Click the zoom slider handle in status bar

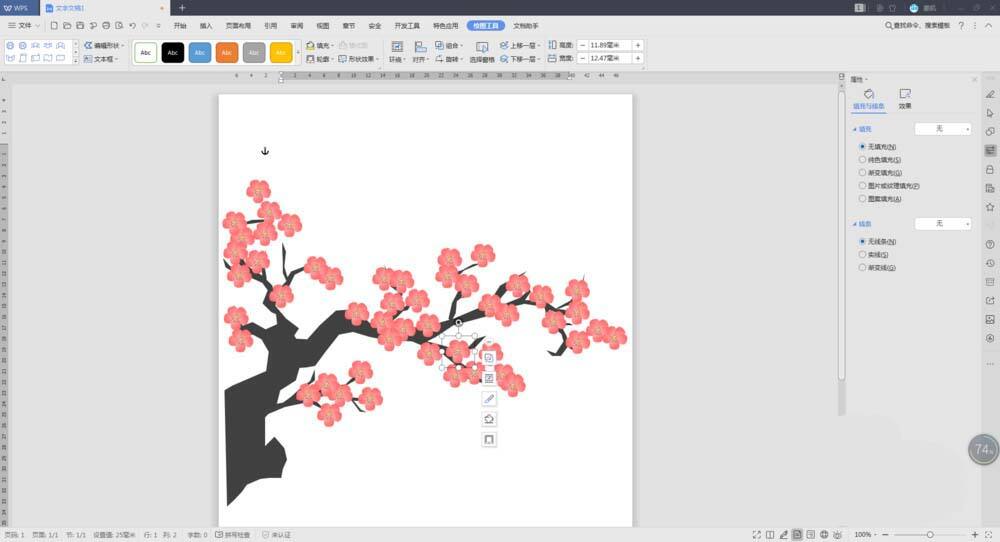(x=930, y=535)
